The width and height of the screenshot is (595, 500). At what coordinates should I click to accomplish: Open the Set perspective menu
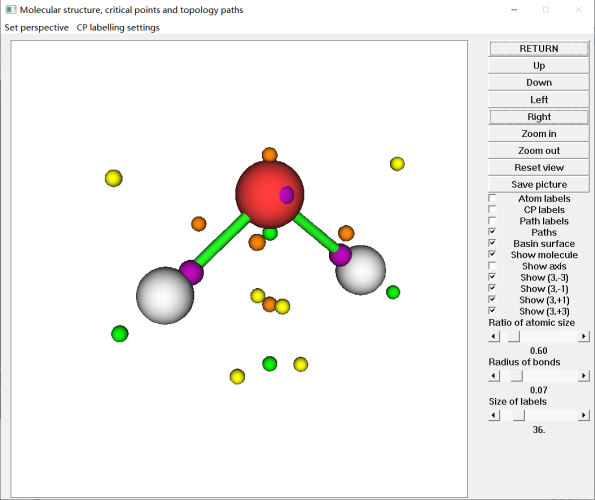[x=36, y=28]
